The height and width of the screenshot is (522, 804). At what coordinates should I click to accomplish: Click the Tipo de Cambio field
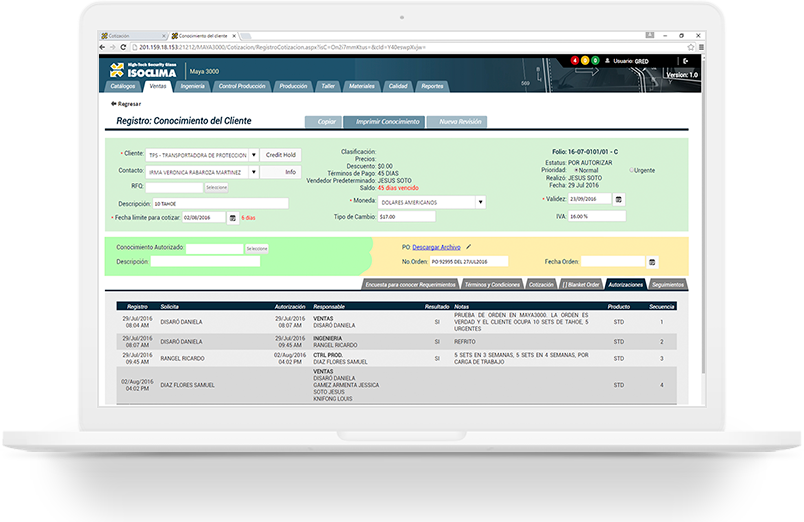click(x=407, y=217)
